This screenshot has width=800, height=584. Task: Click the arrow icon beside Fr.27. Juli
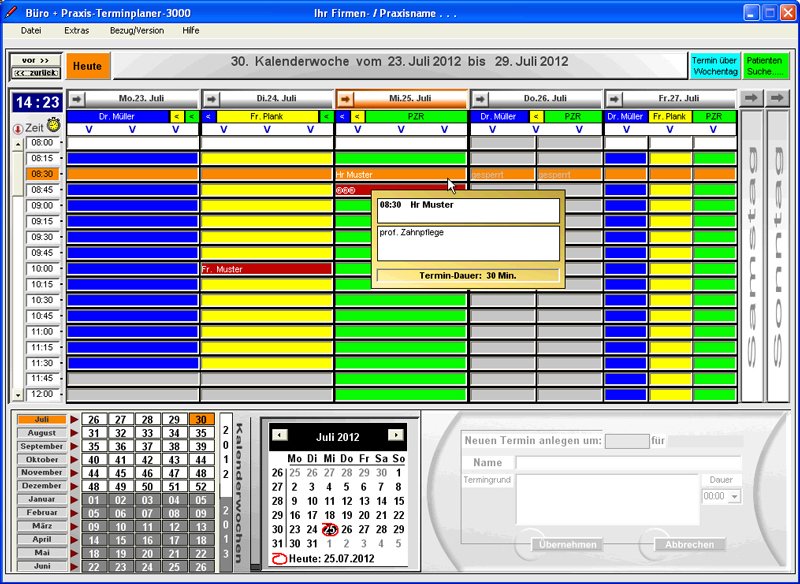[614, 98]
